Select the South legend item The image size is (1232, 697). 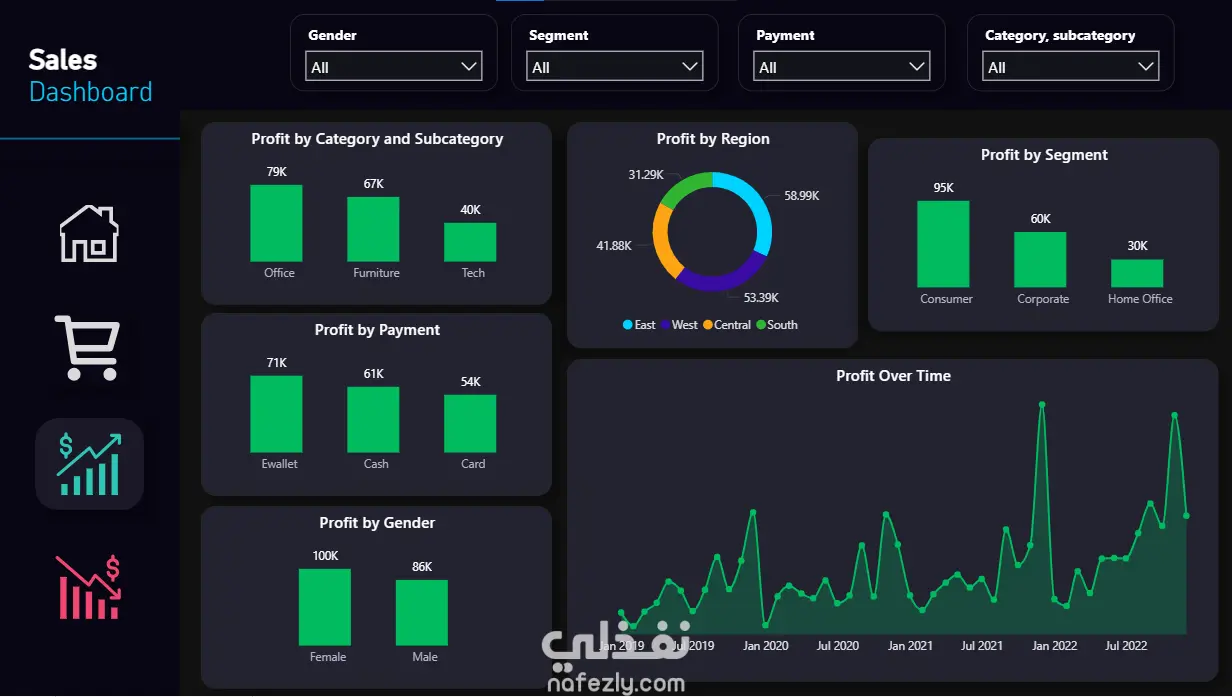pos(777,325)
